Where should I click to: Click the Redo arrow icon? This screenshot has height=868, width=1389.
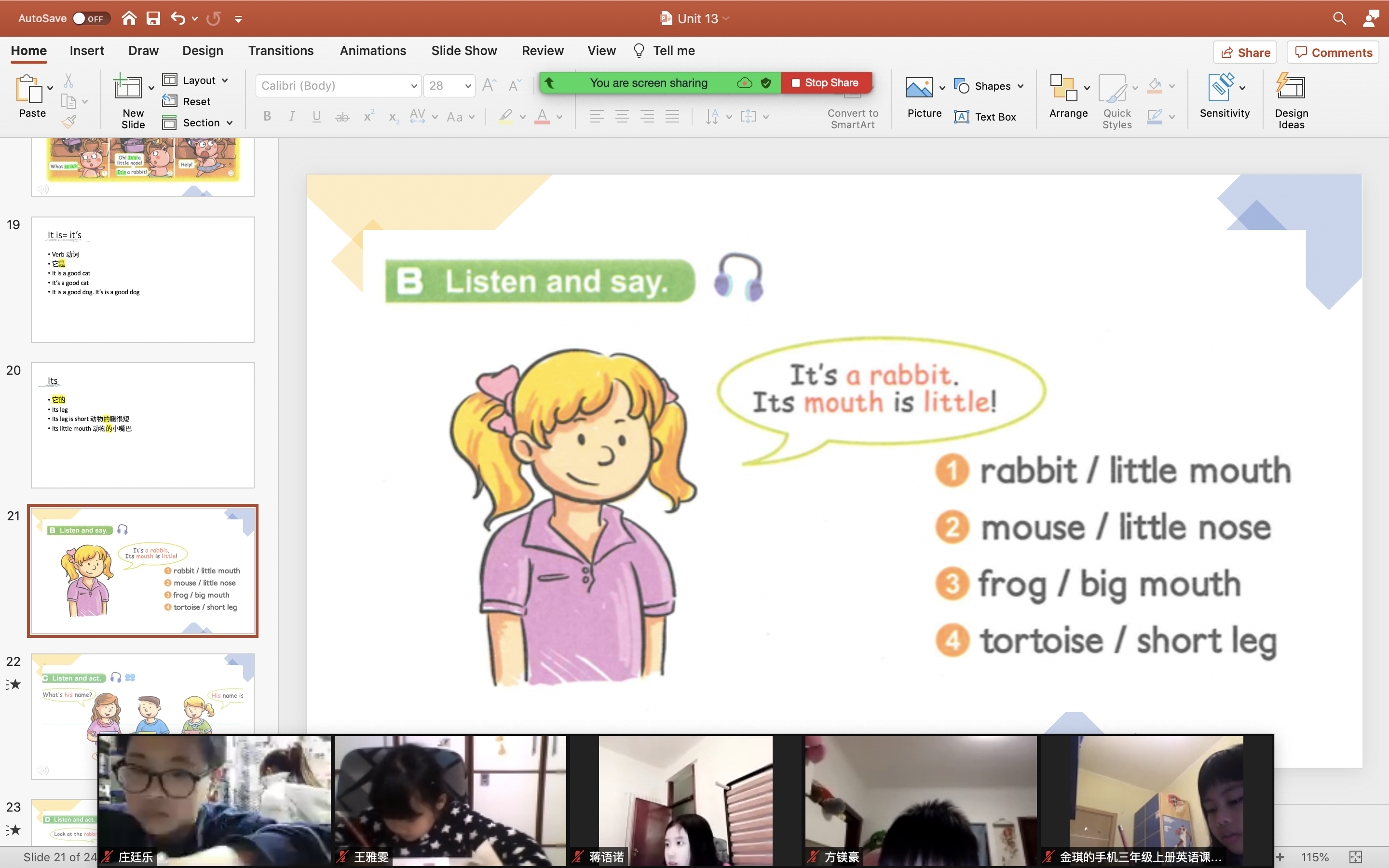coord(214,18)
